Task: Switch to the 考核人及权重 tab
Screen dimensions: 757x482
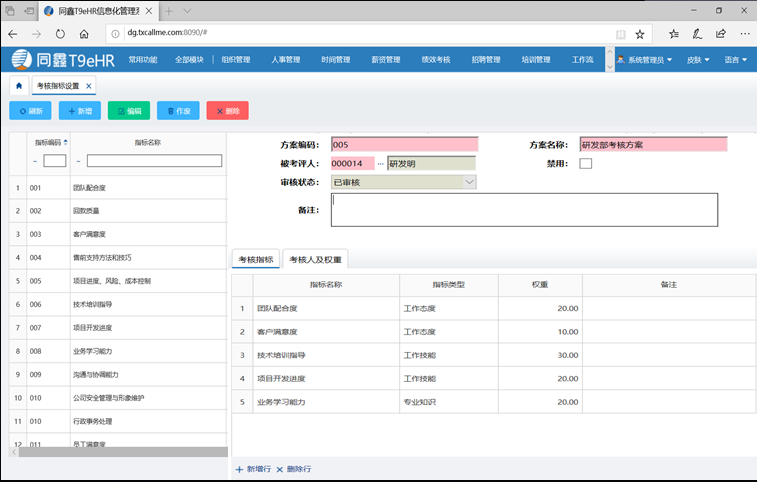Action: 315,260
